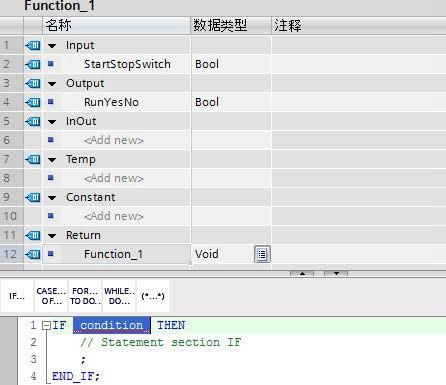Click the interface icon on InOut row
Screen dimensions: 446x385
(x=33, y=121)
